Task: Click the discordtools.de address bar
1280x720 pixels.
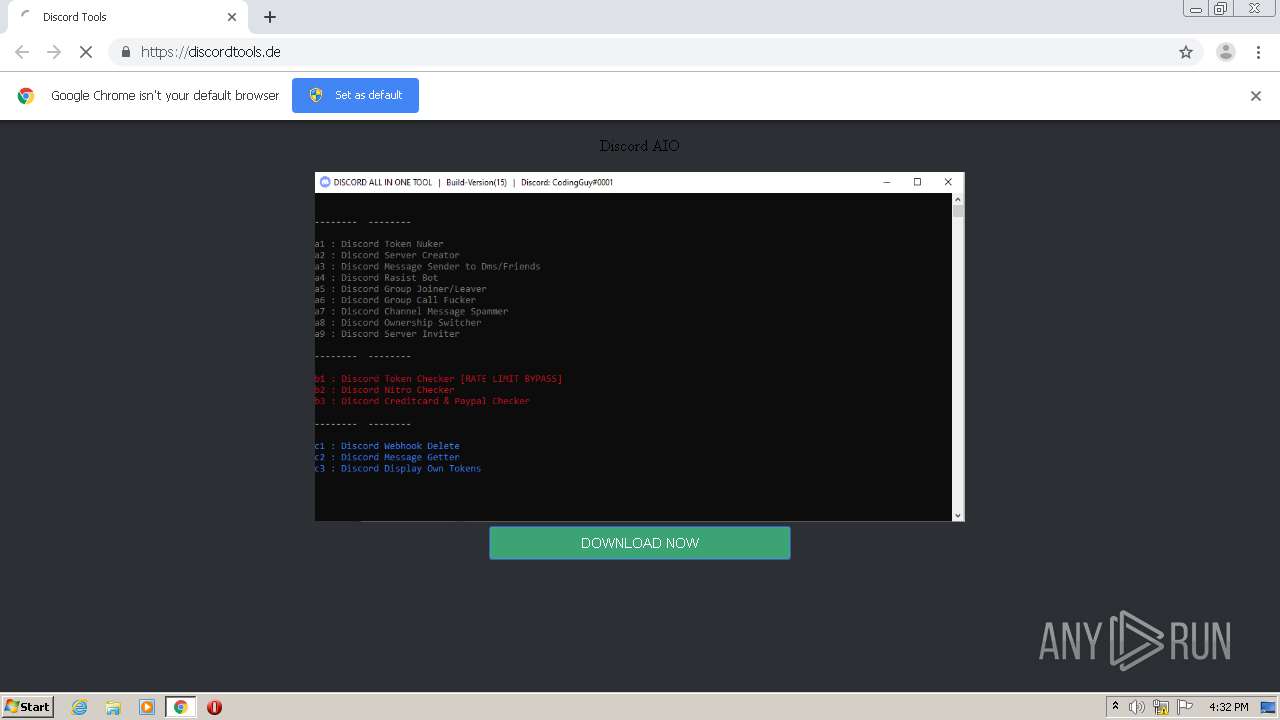Action: (x=640, y=52)
